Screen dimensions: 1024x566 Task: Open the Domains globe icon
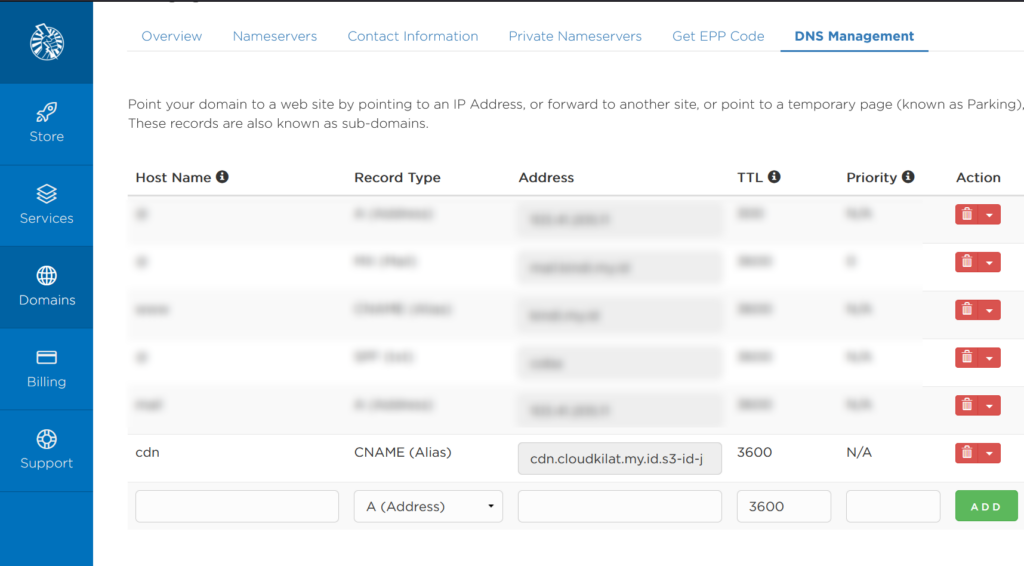tap(46, 275)
